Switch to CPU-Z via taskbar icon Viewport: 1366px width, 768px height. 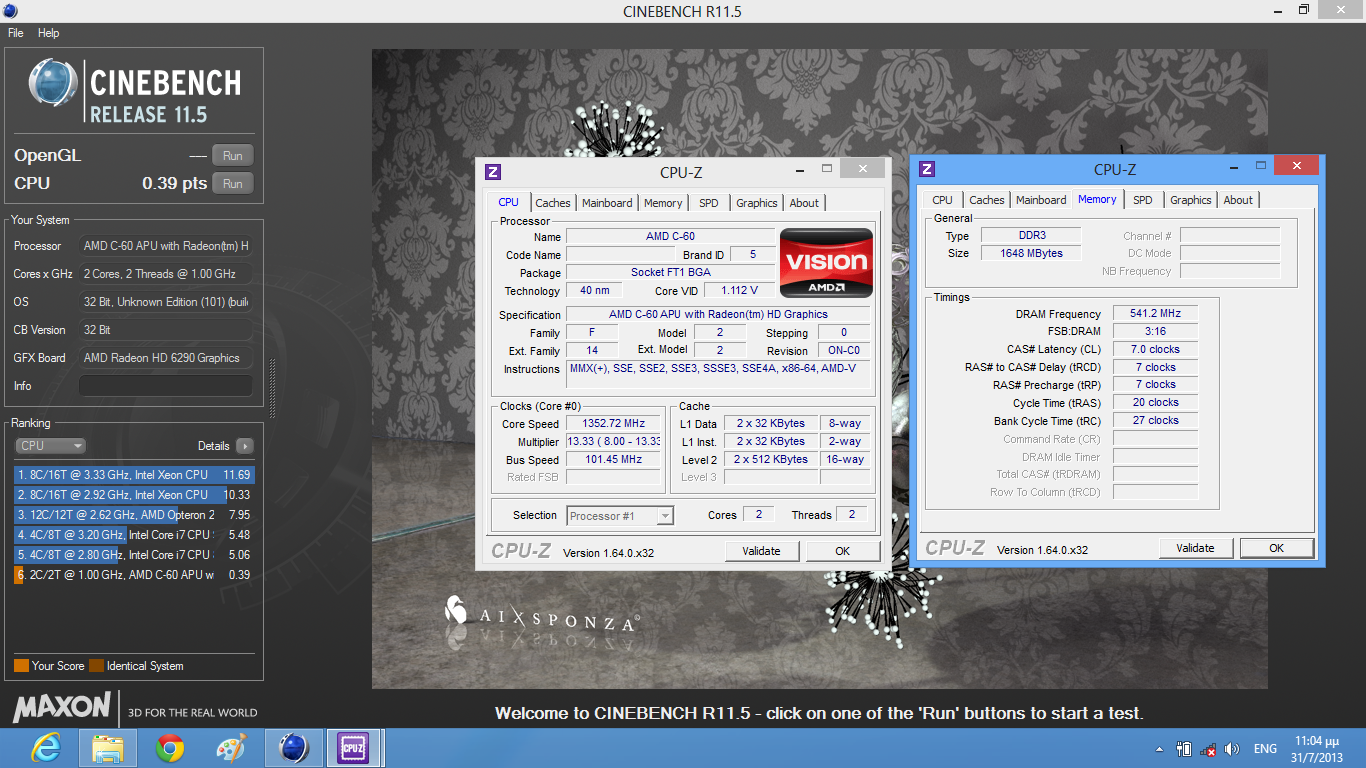point(353,748)
